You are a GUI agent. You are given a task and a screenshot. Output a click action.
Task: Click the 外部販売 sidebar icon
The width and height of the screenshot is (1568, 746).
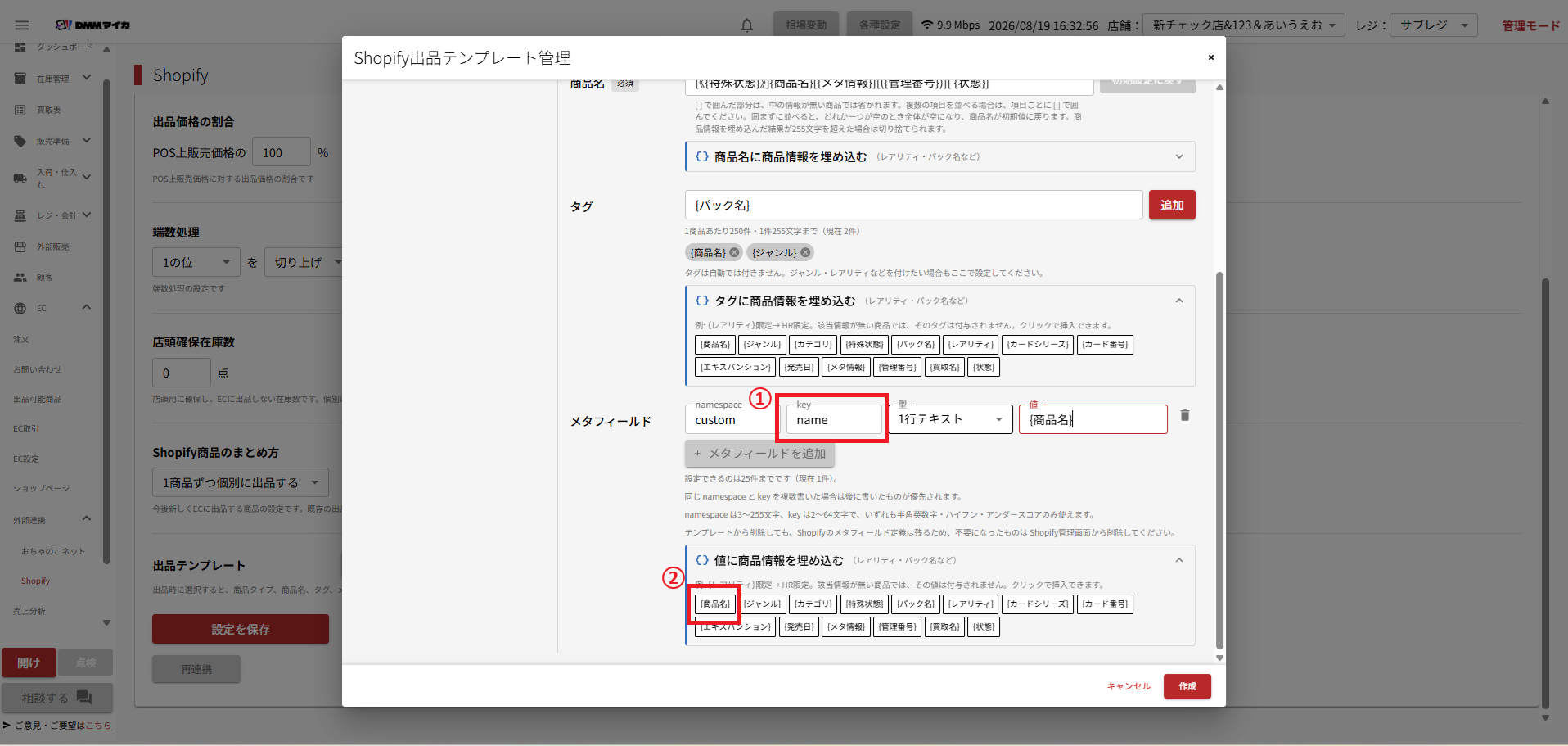click(20, 246)
